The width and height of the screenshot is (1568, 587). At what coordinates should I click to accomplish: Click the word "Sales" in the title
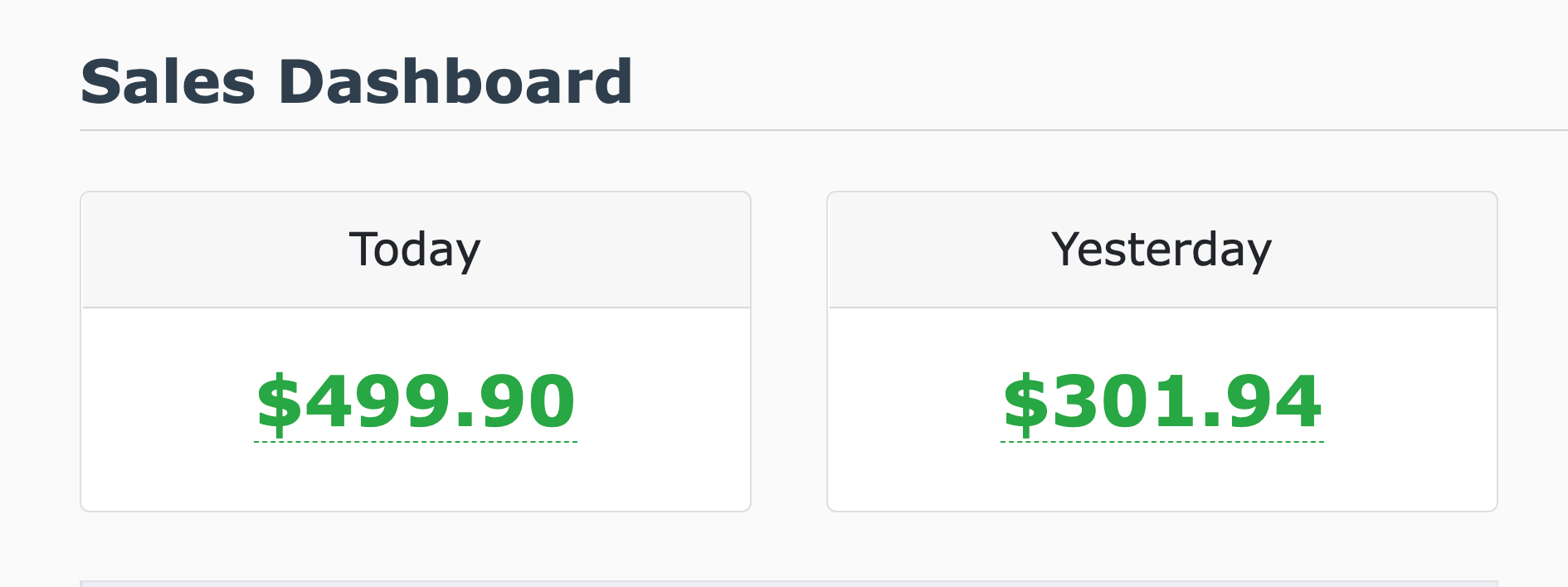(x=168, y=82)
